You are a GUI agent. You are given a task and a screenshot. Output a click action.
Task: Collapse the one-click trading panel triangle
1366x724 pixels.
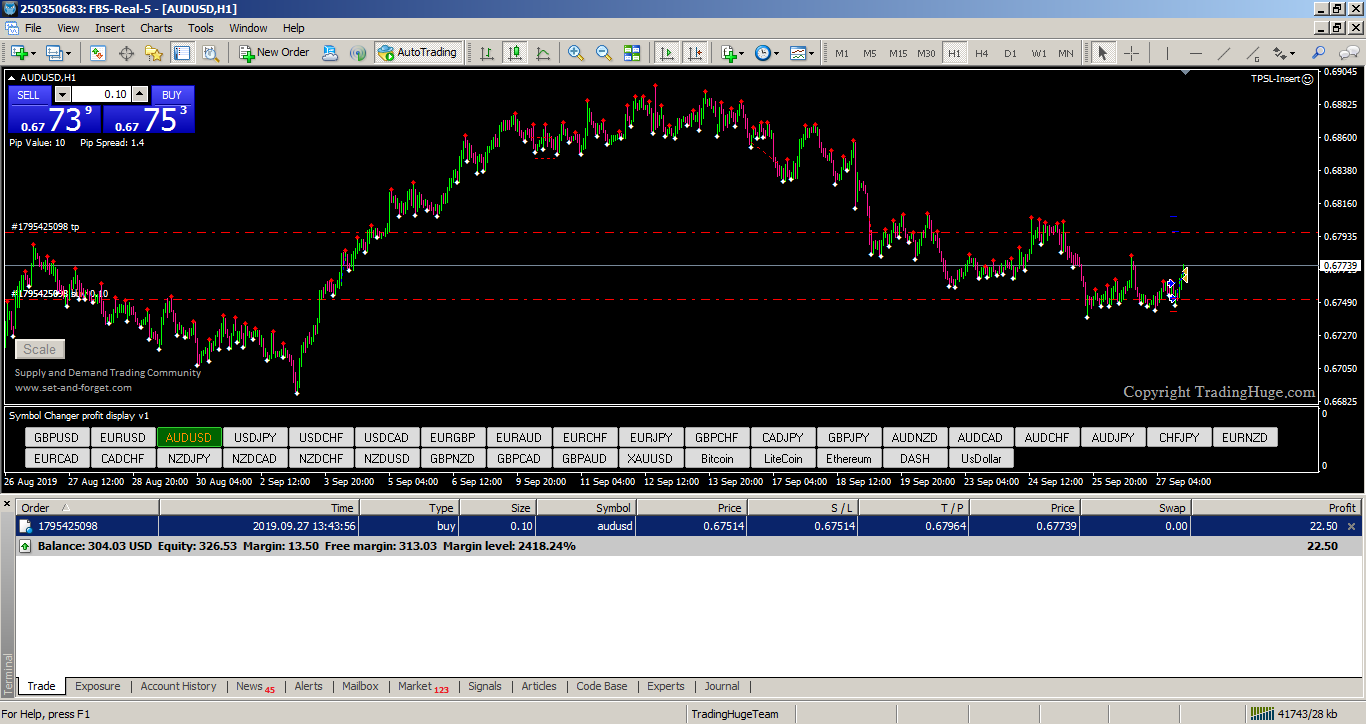[x=11, y=77]
